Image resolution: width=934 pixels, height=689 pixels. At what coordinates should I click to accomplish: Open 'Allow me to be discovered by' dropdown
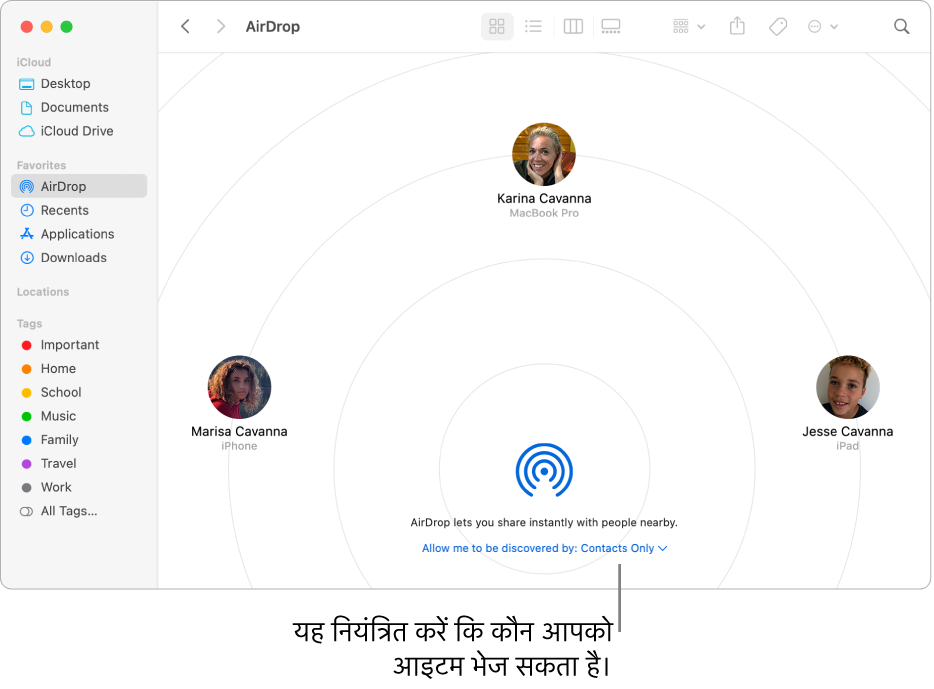coord(544,548)
